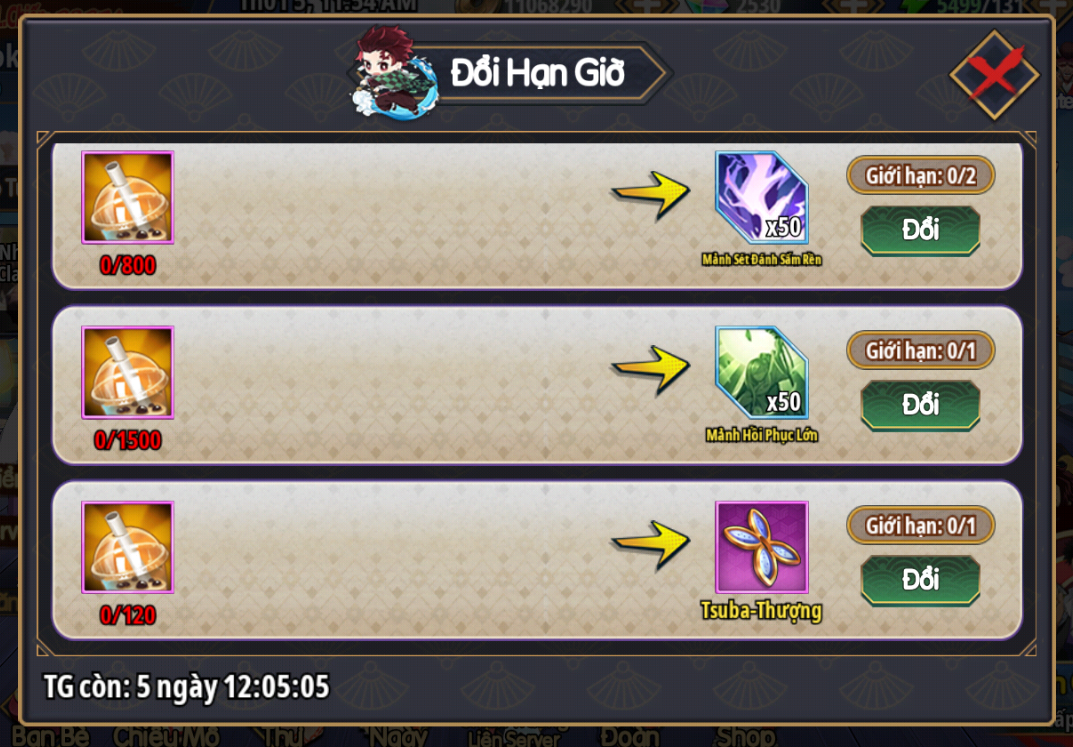
Task: Exchange for Mảnh Hồi Phục Lớn with Đổi
Action: pyautogui.click(x=920, y=406)
